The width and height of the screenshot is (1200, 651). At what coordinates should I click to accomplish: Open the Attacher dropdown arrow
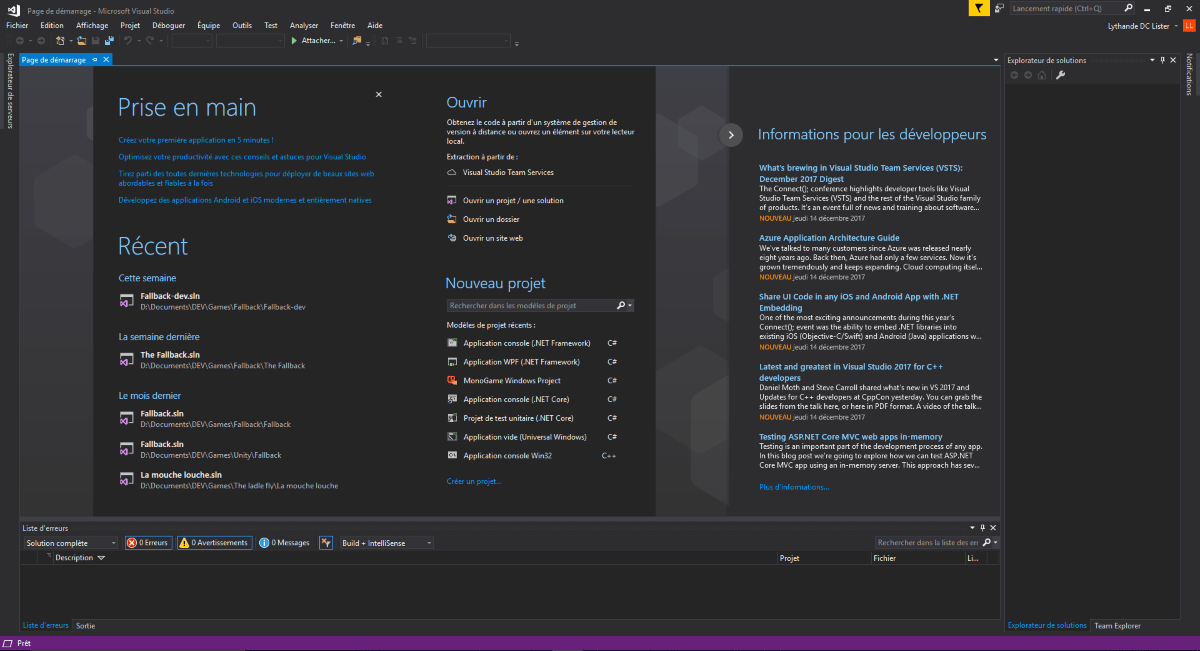pos(341,41)
